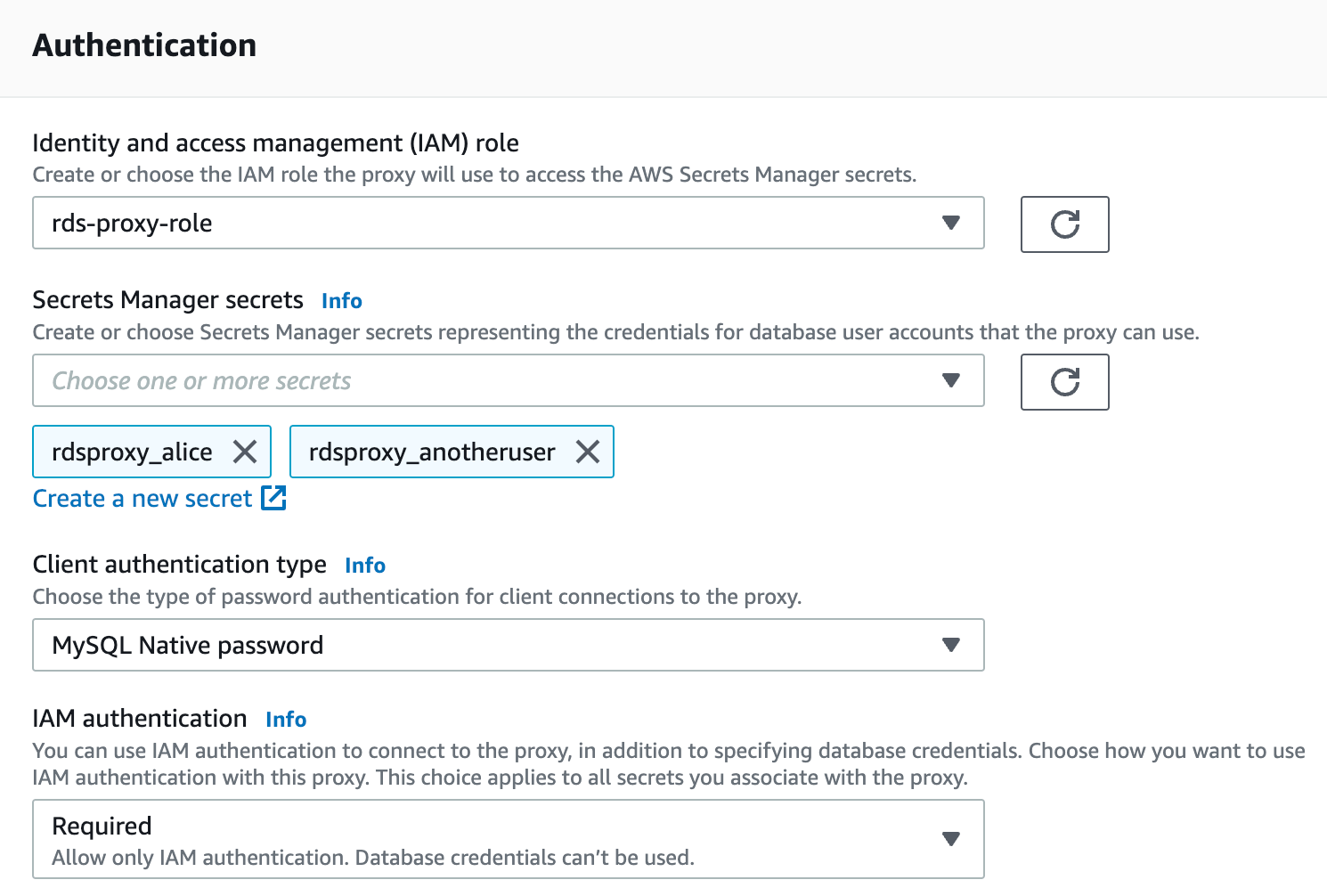Image resolution: width=1327 pixels, height=896 pixels.
Task: Click the Info link beside IAM authentication
Action: 285,720
